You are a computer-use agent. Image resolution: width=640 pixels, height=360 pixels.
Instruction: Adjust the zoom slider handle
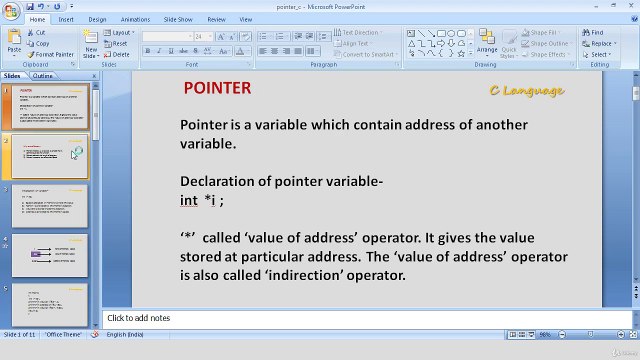590,334
